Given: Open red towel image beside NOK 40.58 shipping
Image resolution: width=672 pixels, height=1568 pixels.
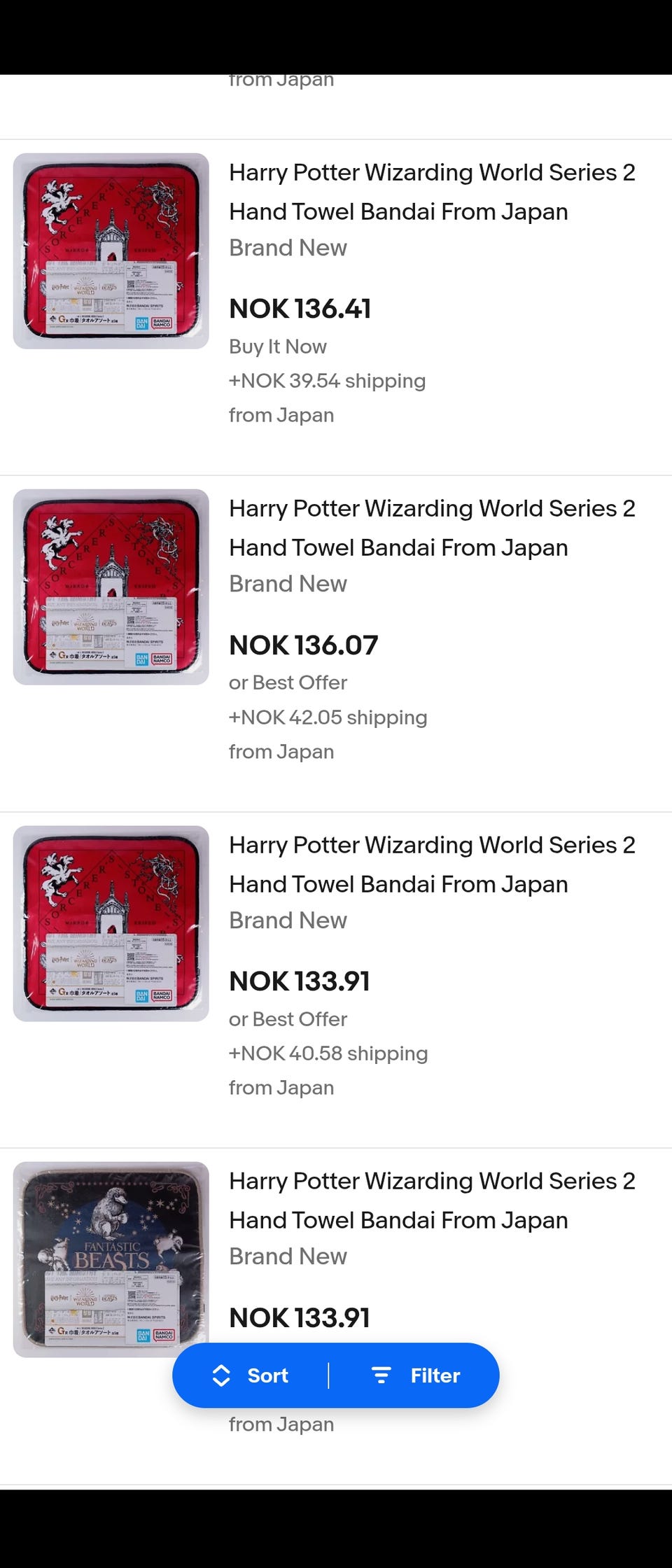Looking at the screenshot, I should [111, 923].
